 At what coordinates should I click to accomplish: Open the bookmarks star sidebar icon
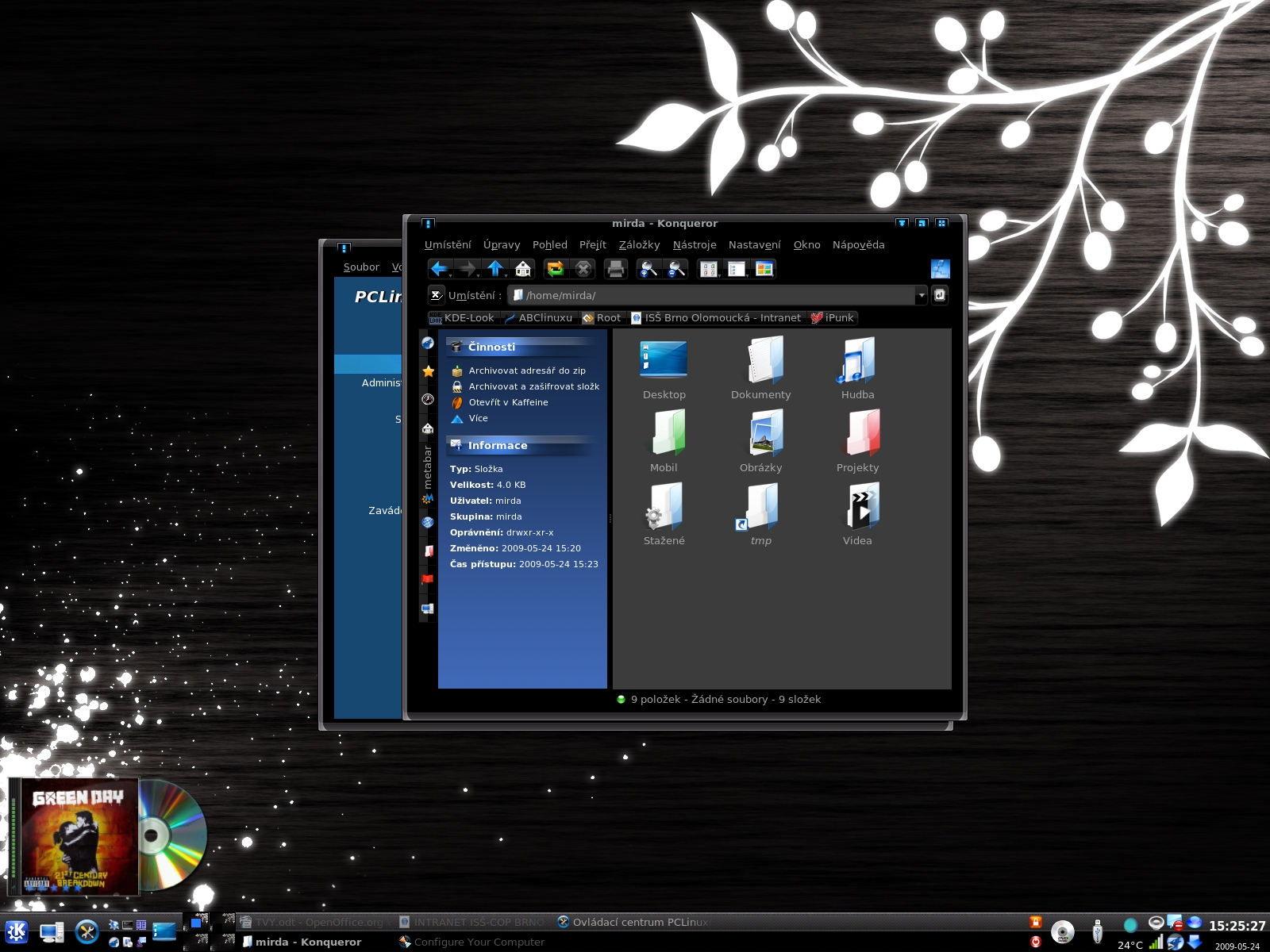428,371
